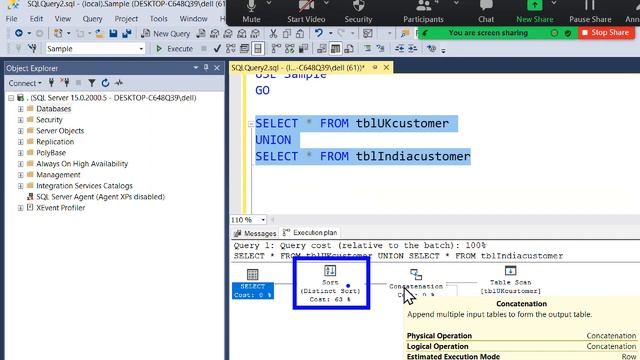The image size is (640, 360).
Task: Click the Display Estimated Execution Plan icon
Action: [x=231, y=49]
